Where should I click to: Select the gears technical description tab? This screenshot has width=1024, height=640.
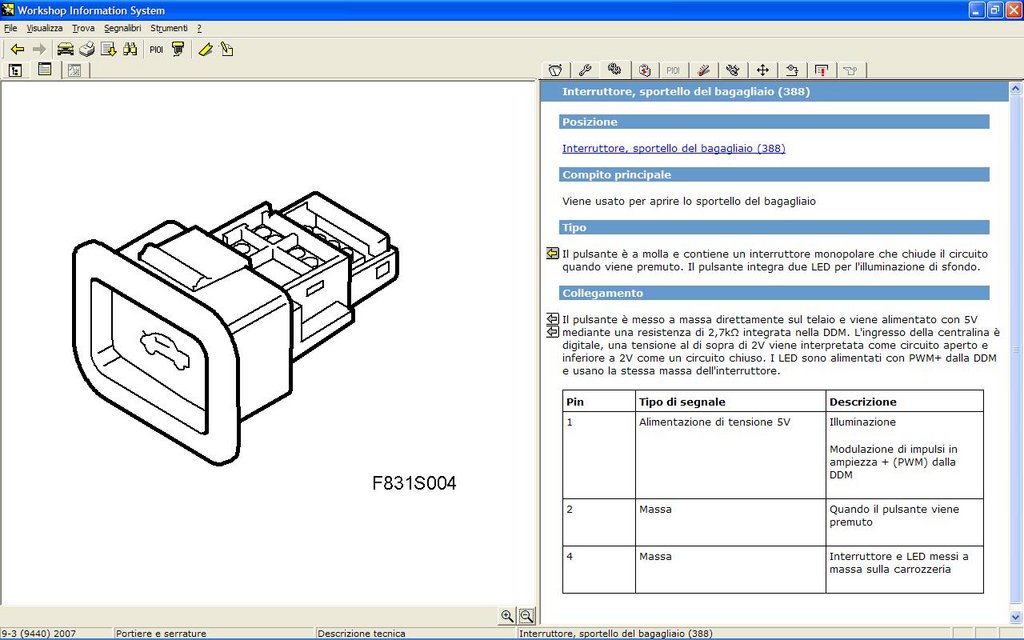[614, 69]
